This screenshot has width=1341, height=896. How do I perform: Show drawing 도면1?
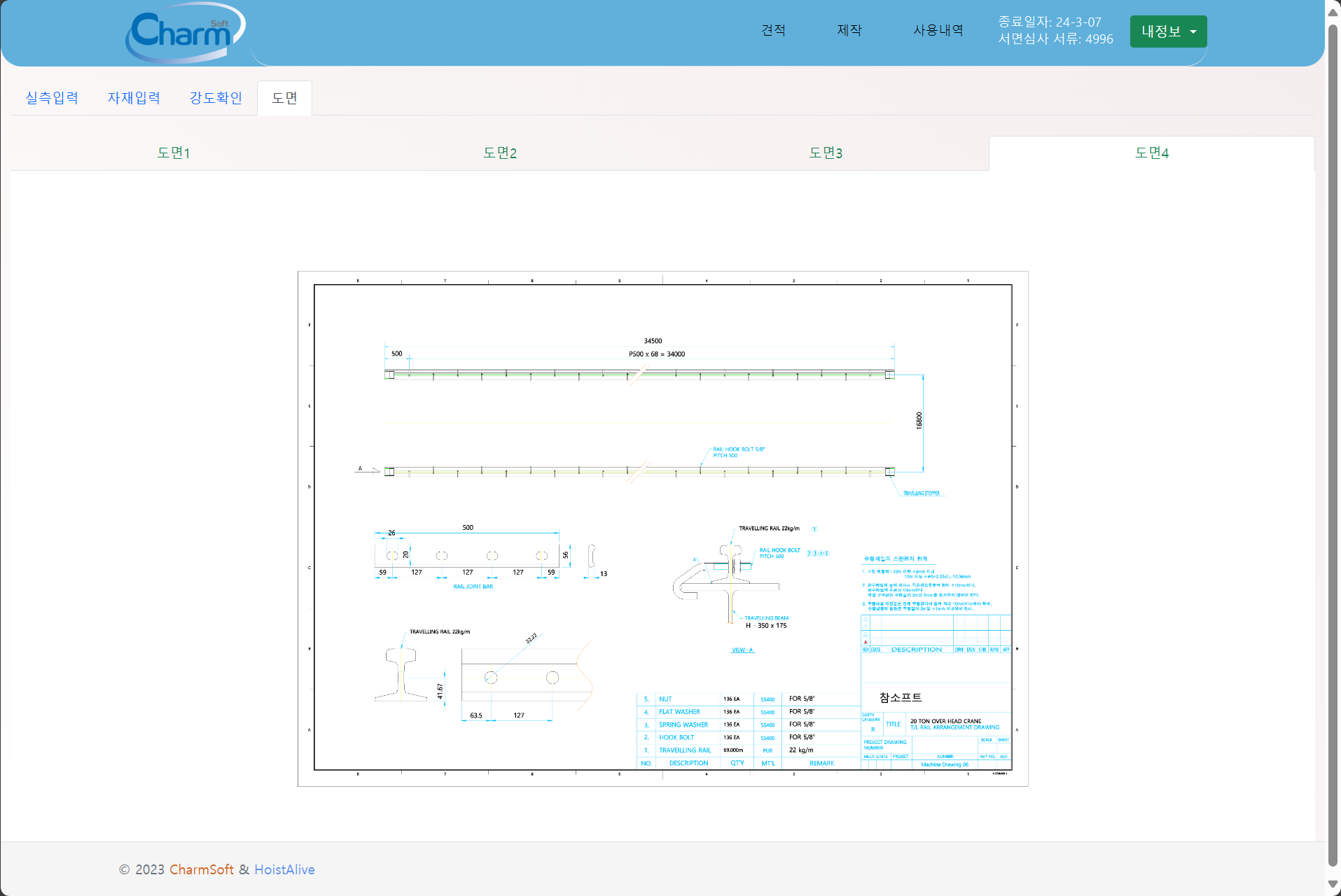point(174,153)
